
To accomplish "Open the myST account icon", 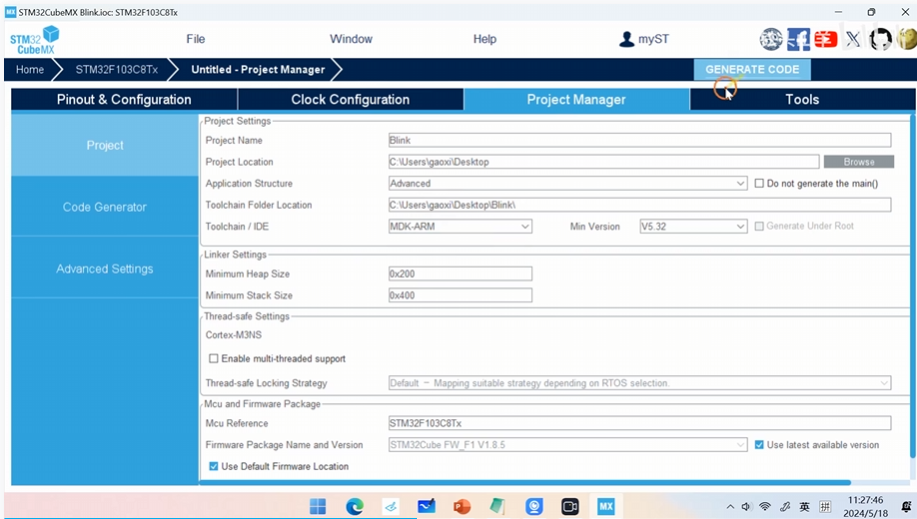I will 626,39.
